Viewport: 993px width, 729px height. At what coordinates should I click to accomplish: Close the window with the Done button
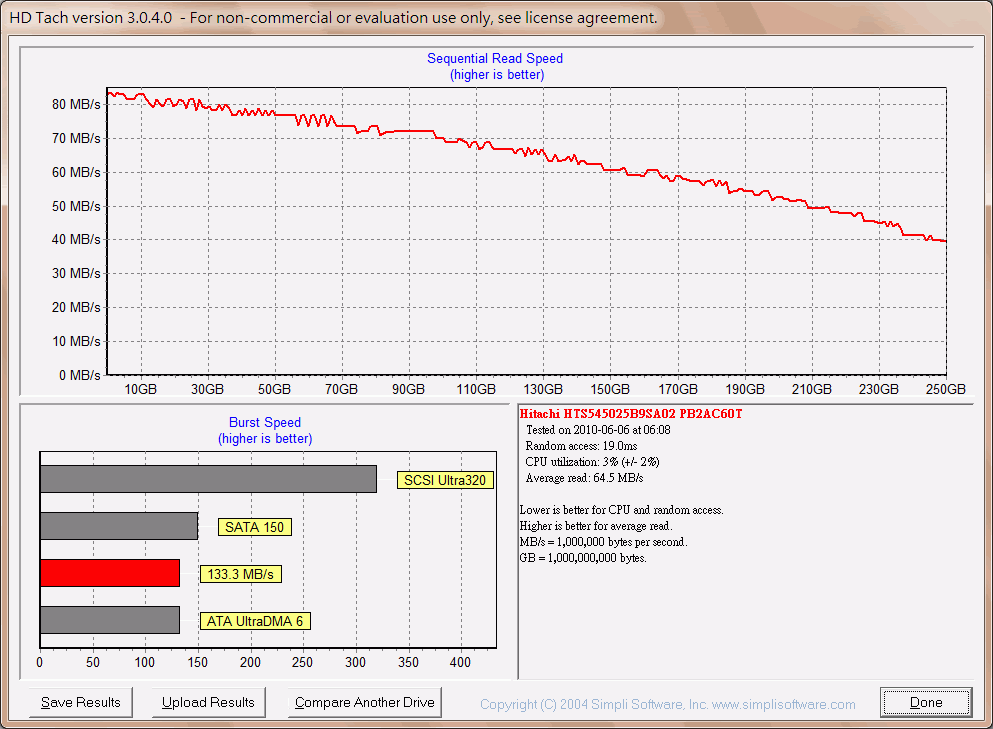click(x=926, y=702)
